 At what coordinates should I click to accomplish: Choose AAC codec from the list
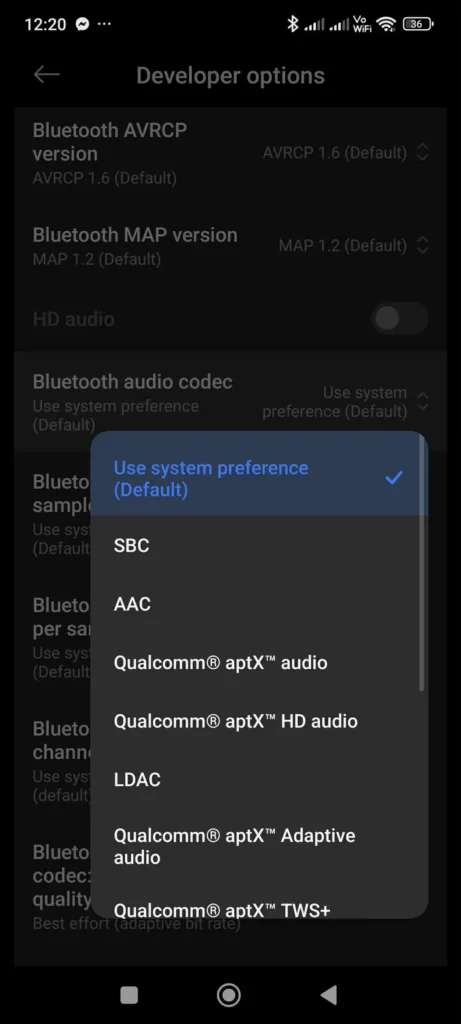tap(259, 603)
